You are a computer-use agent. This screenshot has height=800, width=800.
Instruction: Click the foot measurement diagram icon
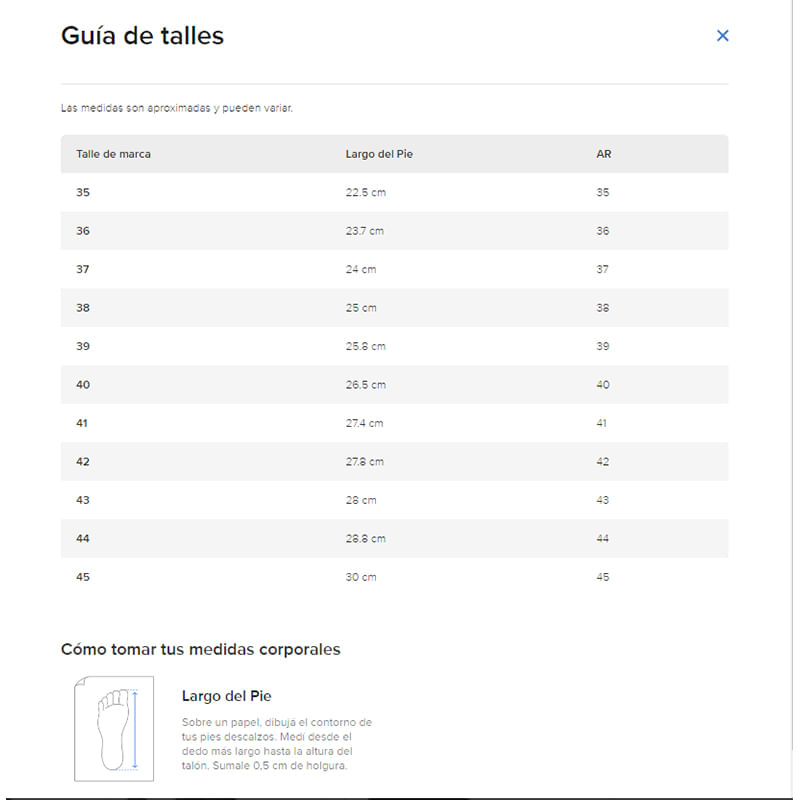coord(114,729)
